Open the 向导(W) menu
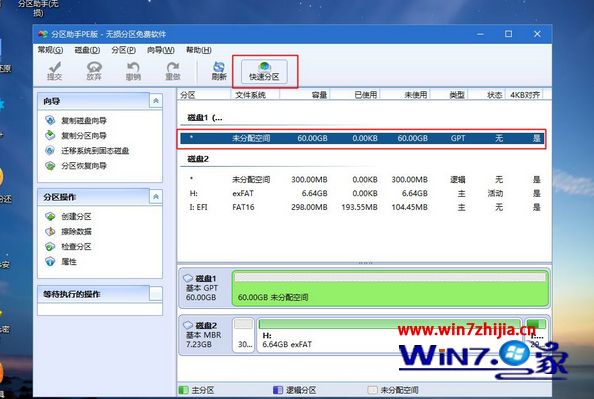This screenshot has width=594, height=399. pos(161,50)
